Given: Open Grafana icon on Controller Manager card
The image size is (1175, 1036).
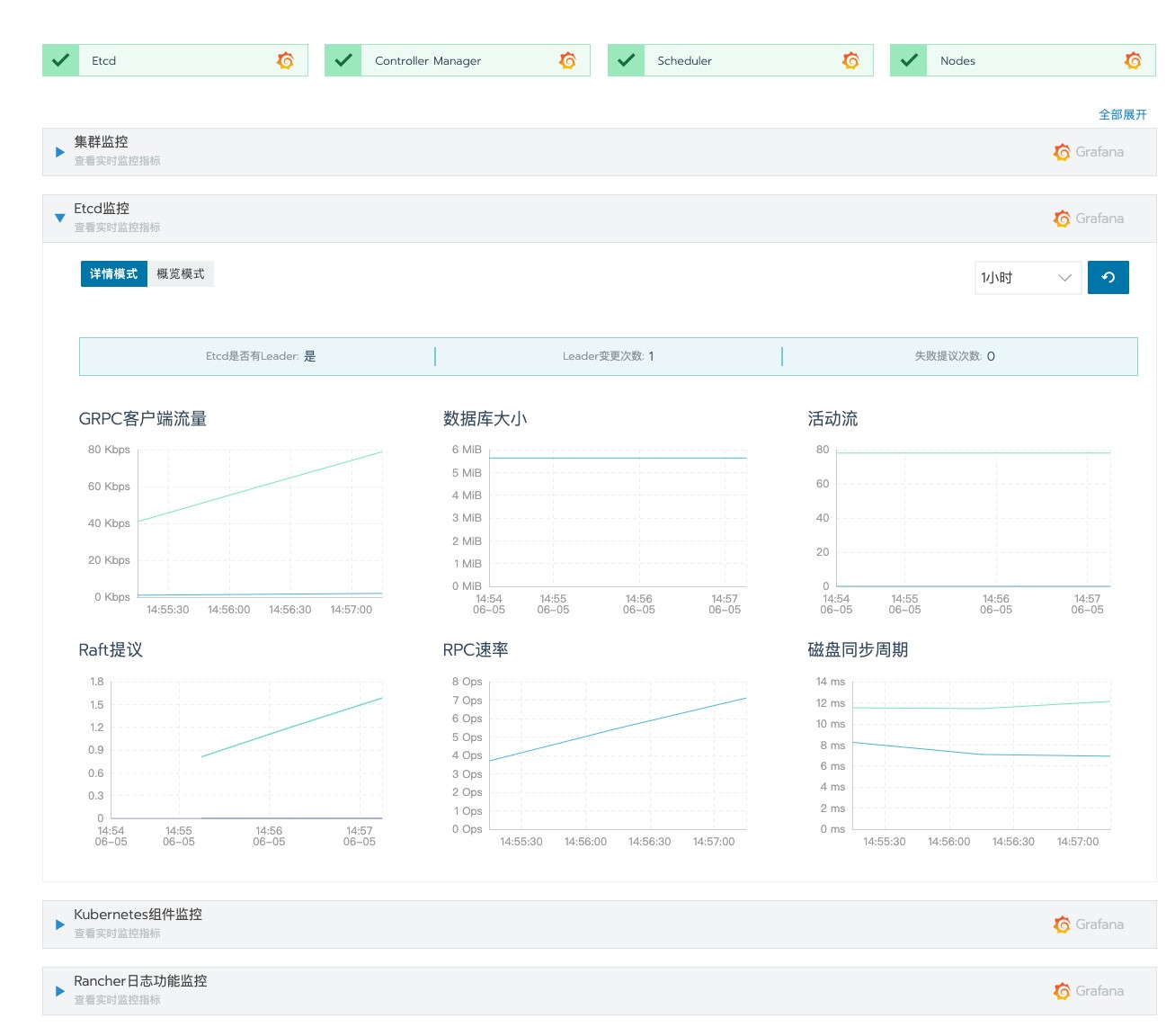Looking at the screenshot, I should [x=567, y=60].
